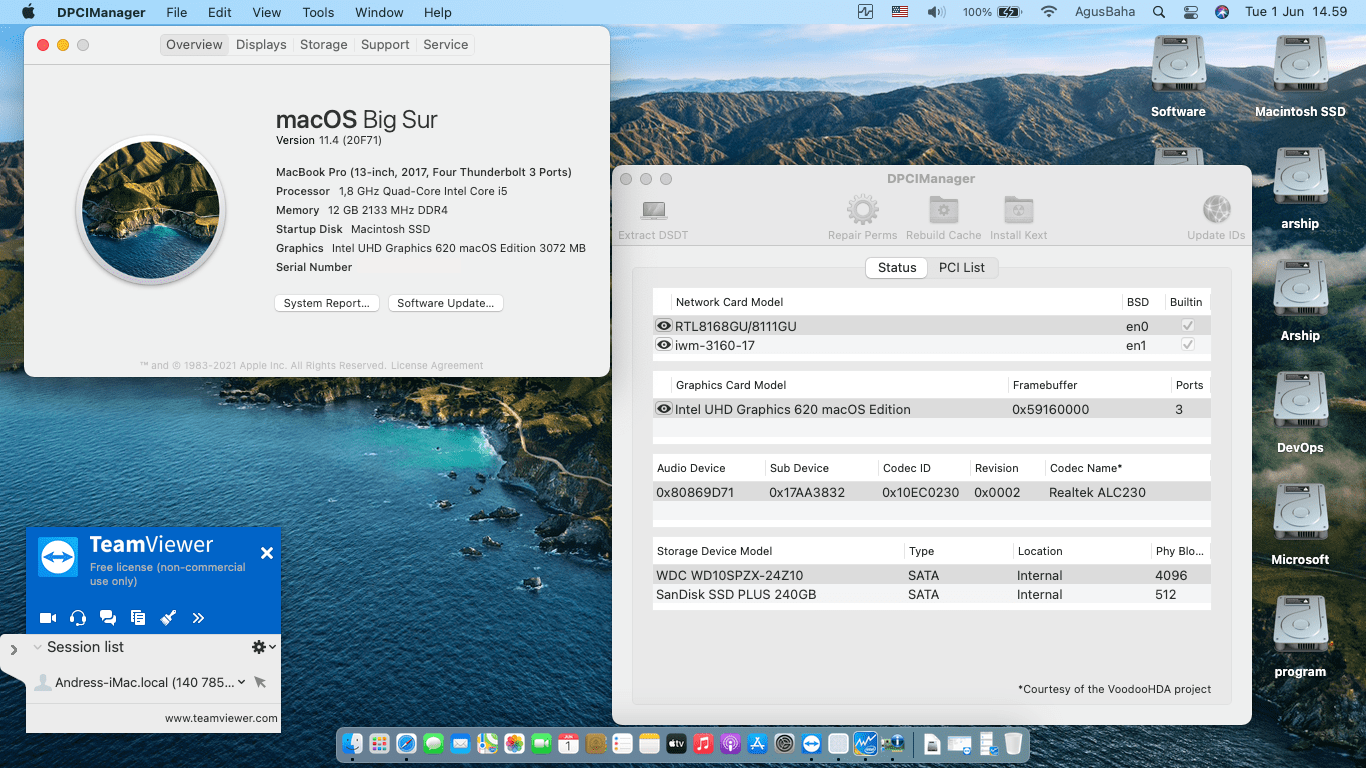Select WDC WD10SPZX-24Z10 storage row
The width and height of the screenshot is (1366, 768).
931,575
